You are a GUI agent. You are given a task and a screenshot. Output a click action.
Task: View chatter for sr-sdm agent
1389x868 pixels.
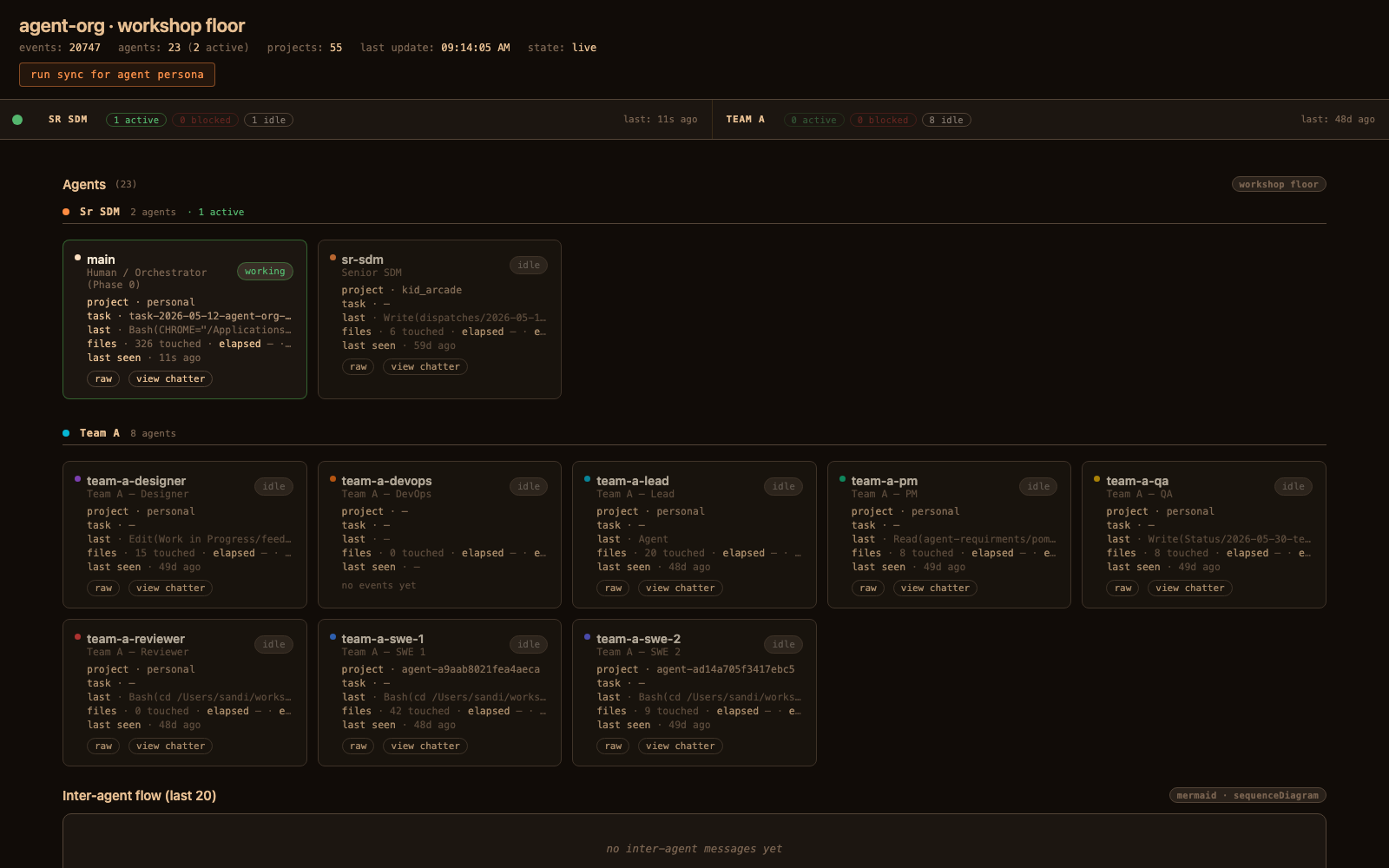click(x=425, y=366)
